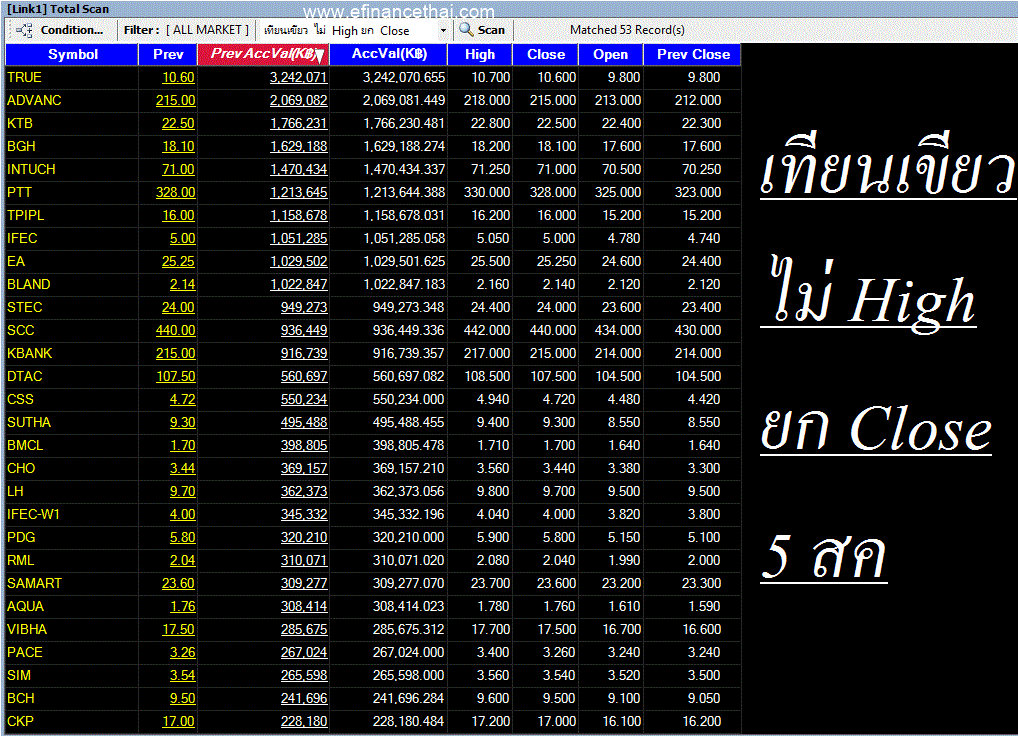Screen dimensions: 1018x736
Task: Open TPIPL's Prev price link 16.00
Action: tap(179, 215)
